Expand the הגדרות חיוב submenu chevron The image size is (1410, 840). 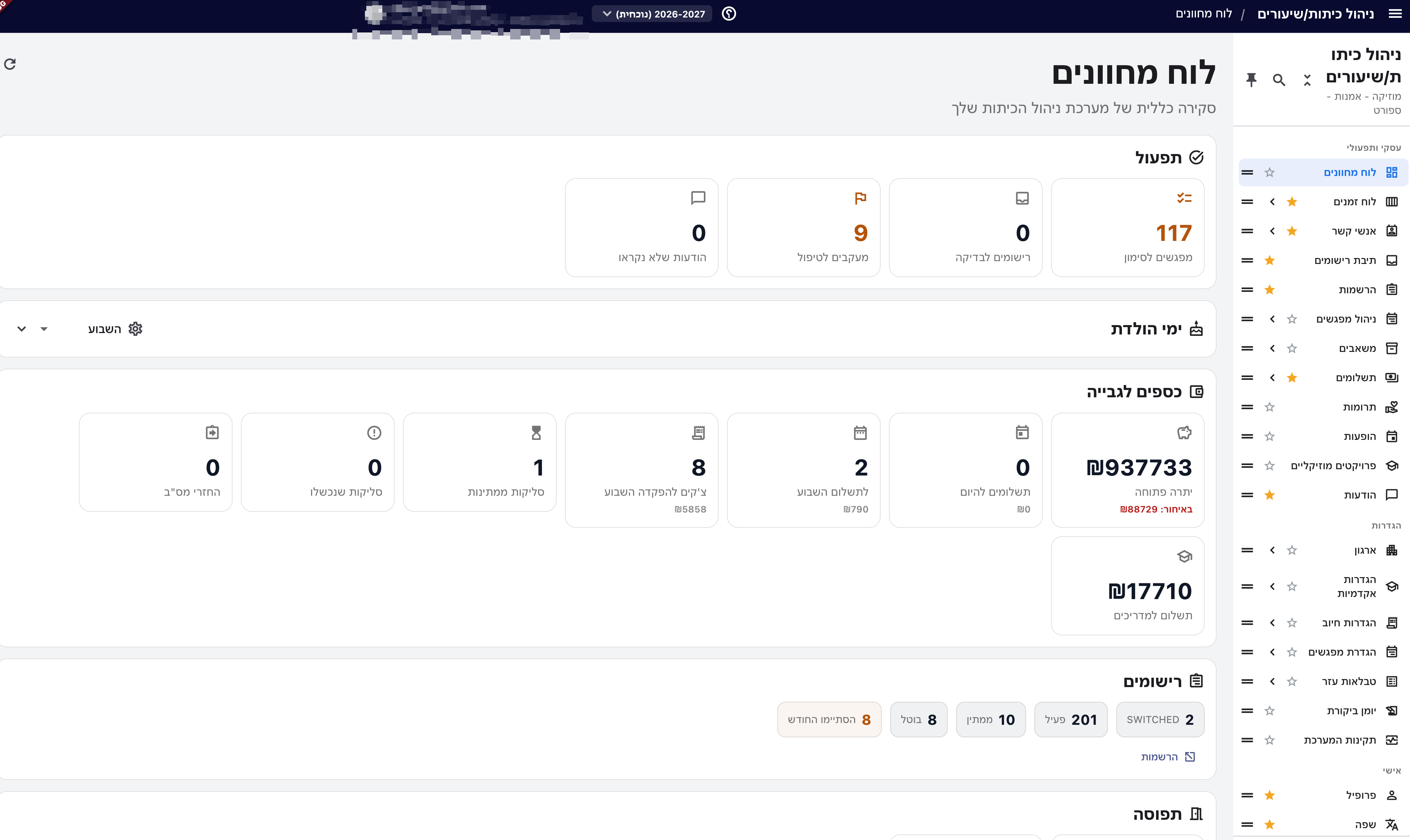tap(1272, 622)
